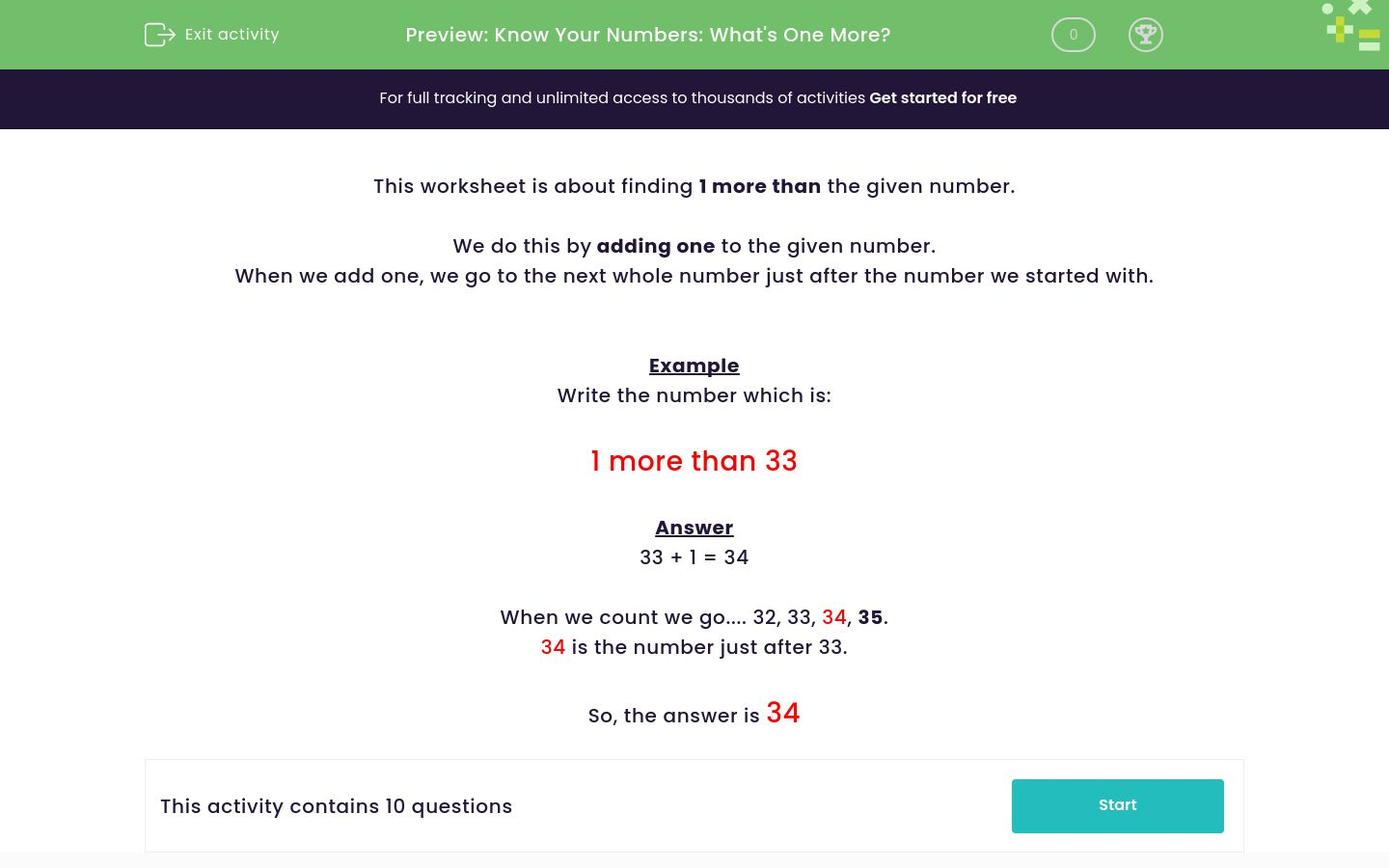Click the oval outline around the zero

click(1073, 35)
